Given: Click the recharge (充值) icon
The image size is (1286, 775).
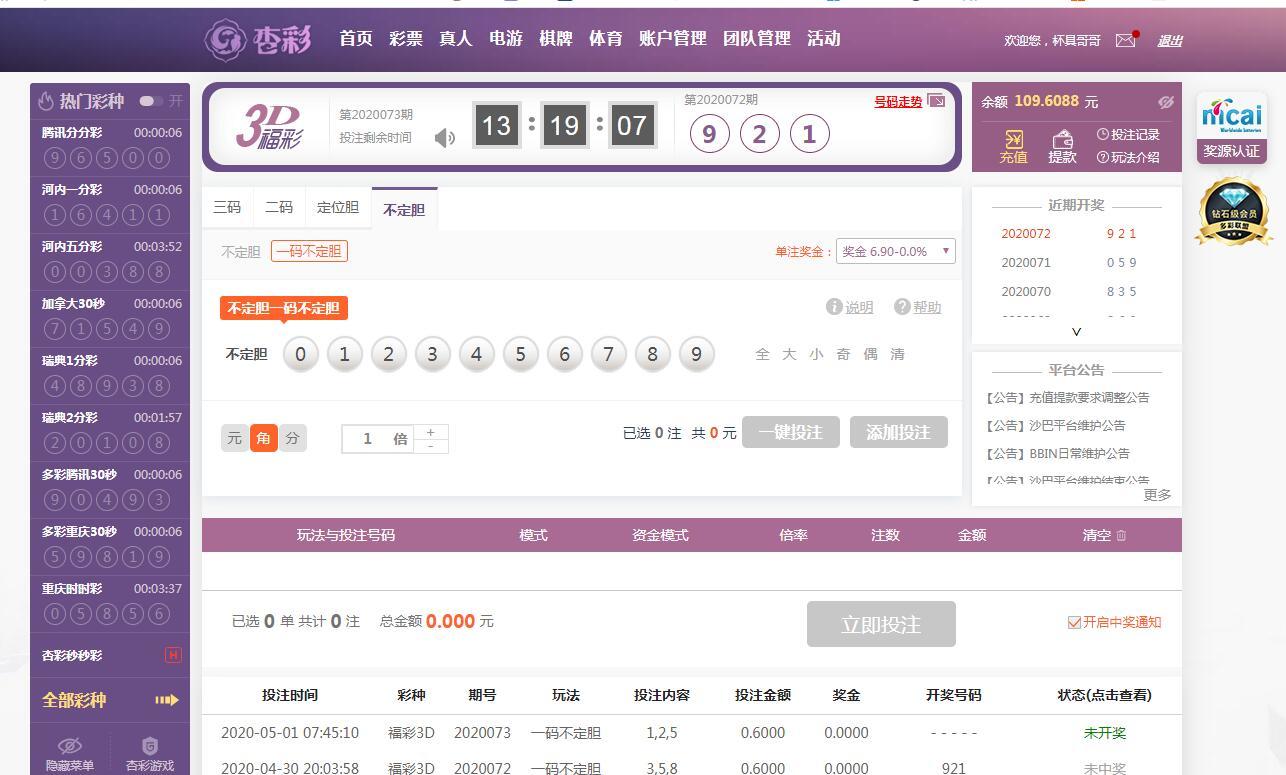Looking at the screenshot, I should [x=1013, y=139].
